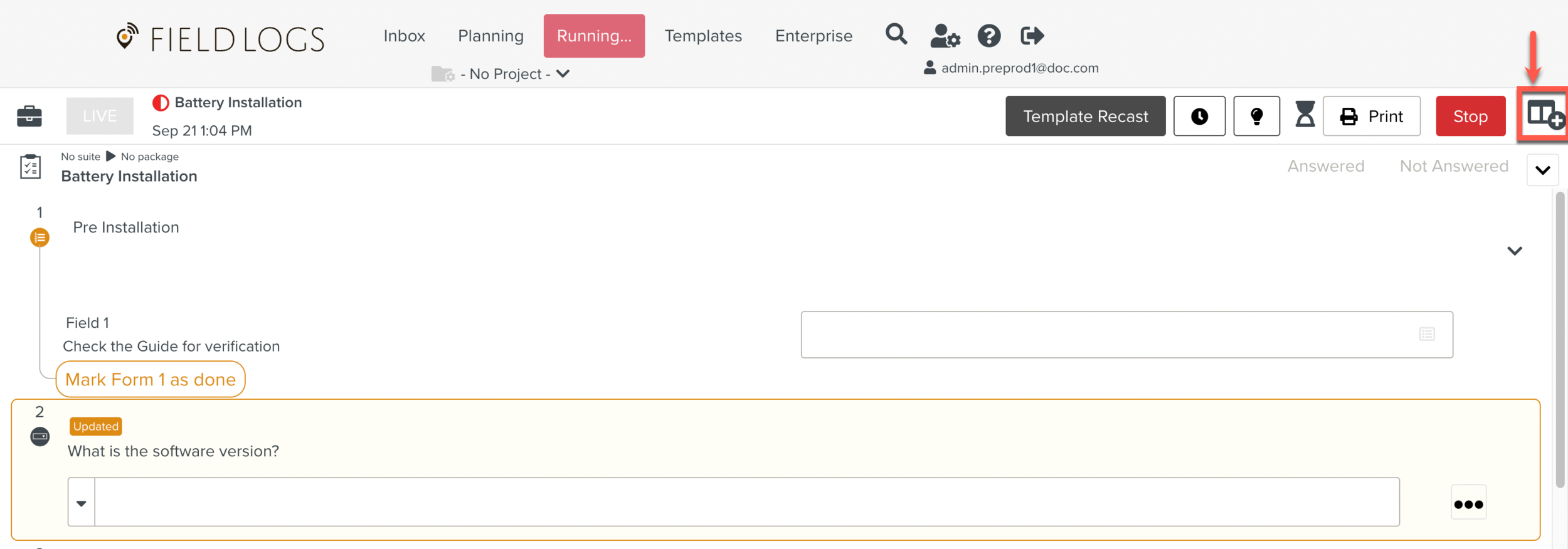Click the search magnifier icon
Screen dimensions: 1568x549
896,34
